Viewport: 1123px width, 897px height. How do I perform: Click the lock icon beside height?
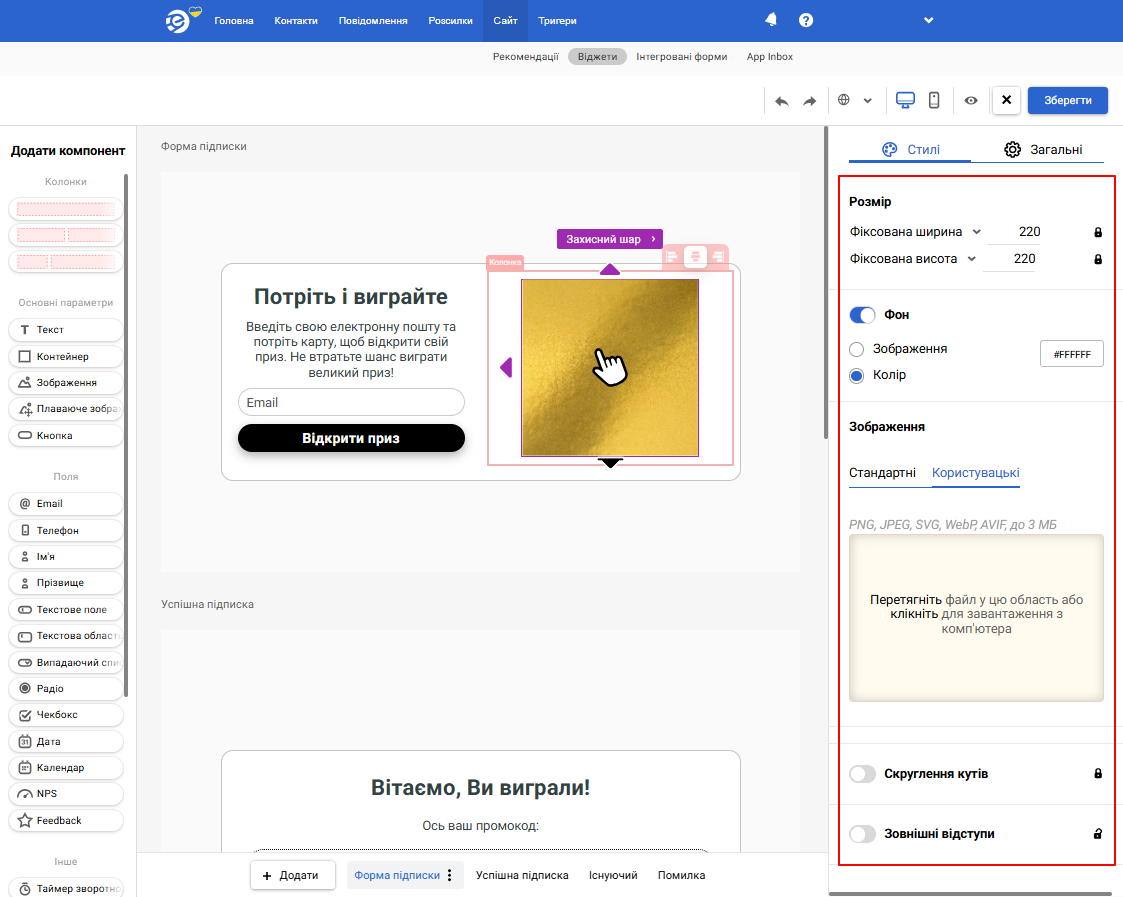1098,259
